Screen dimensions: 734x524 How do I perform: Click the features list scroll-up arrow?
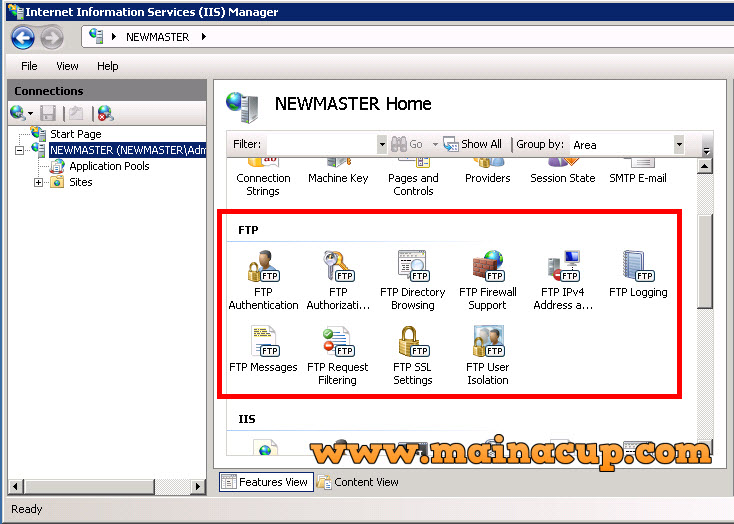(705, 166)
